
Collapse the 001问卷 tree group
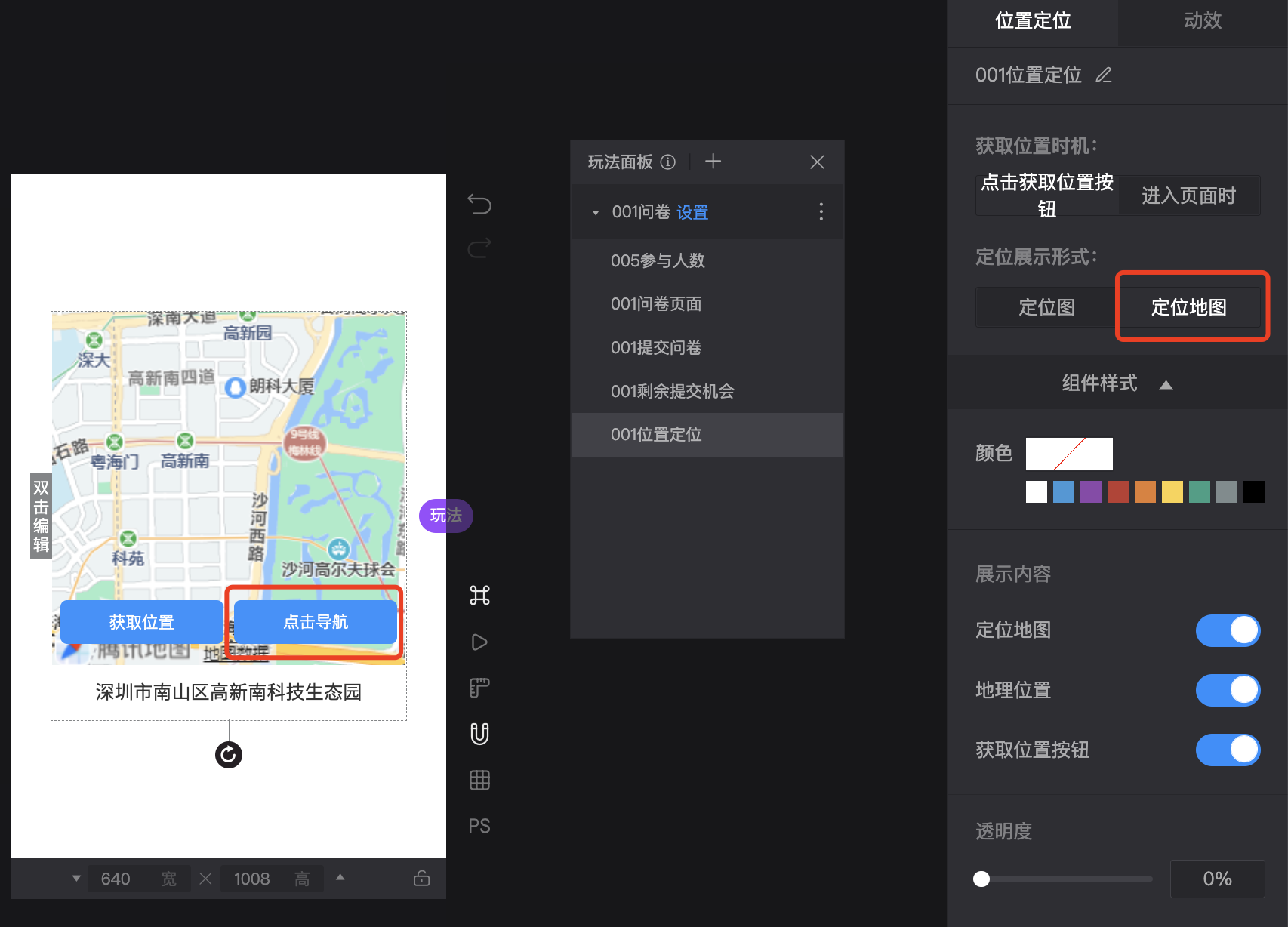tap(596, 213)
